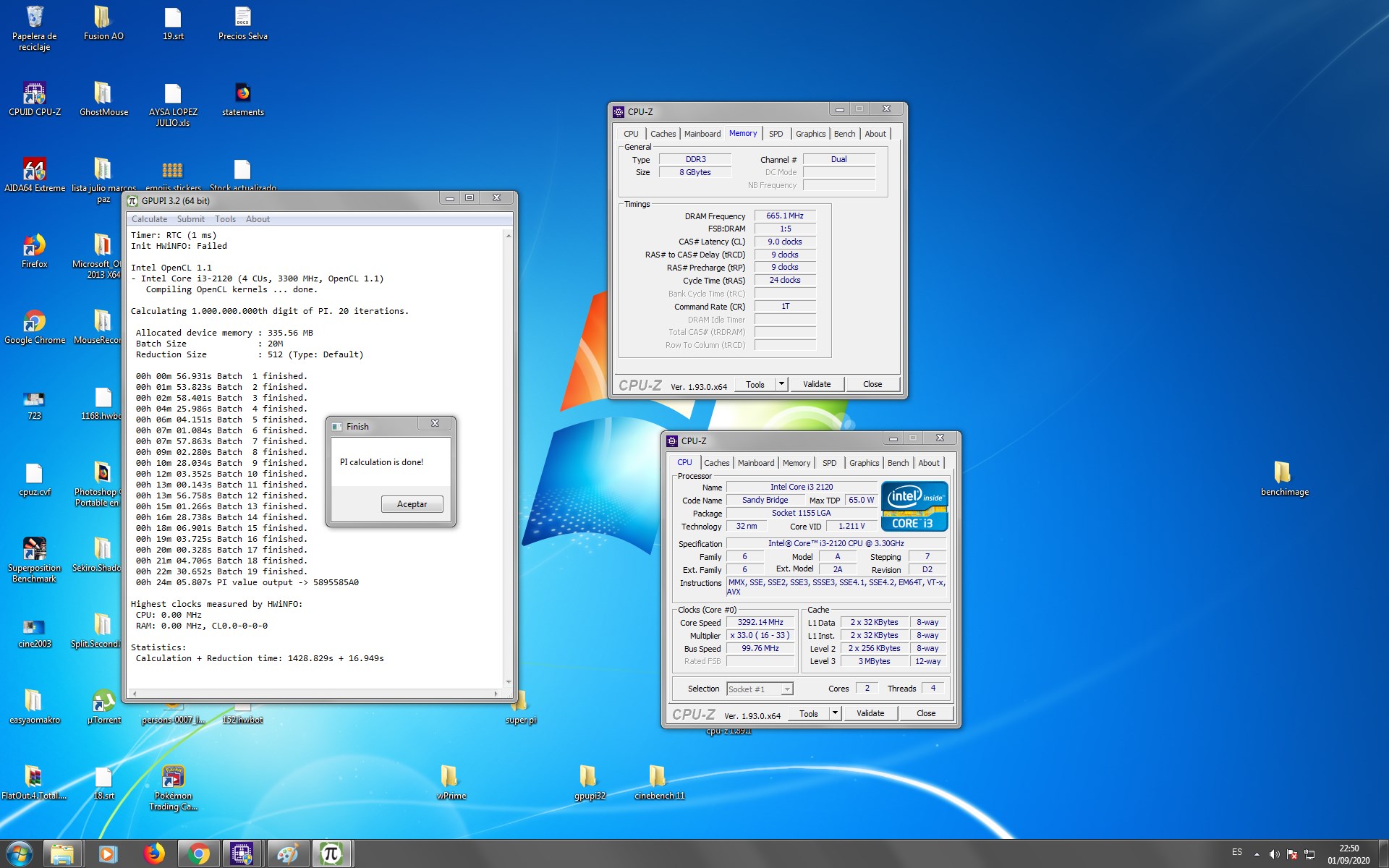
Task: Launch the Firefox desktop shortcut
Action: (34, 250)
